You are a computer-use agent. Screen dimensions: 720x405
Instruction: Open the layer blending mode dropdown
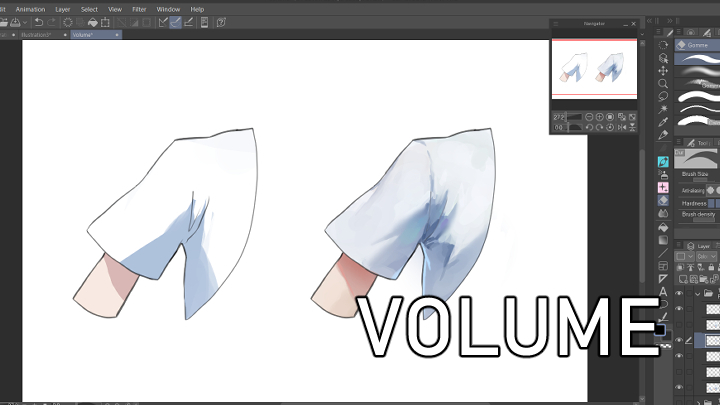(x=707, y=256)
